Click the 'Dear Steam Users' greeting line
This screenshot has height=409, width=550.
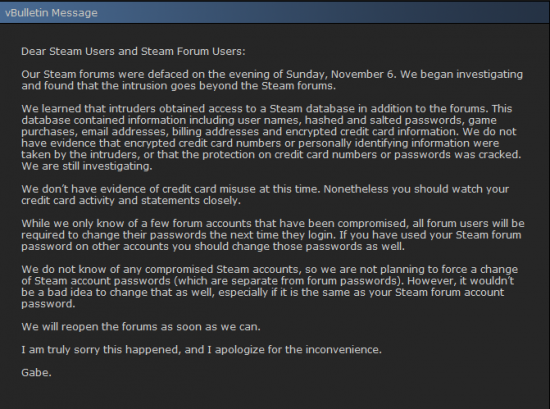pyautogui.click(x=133, y=52)
